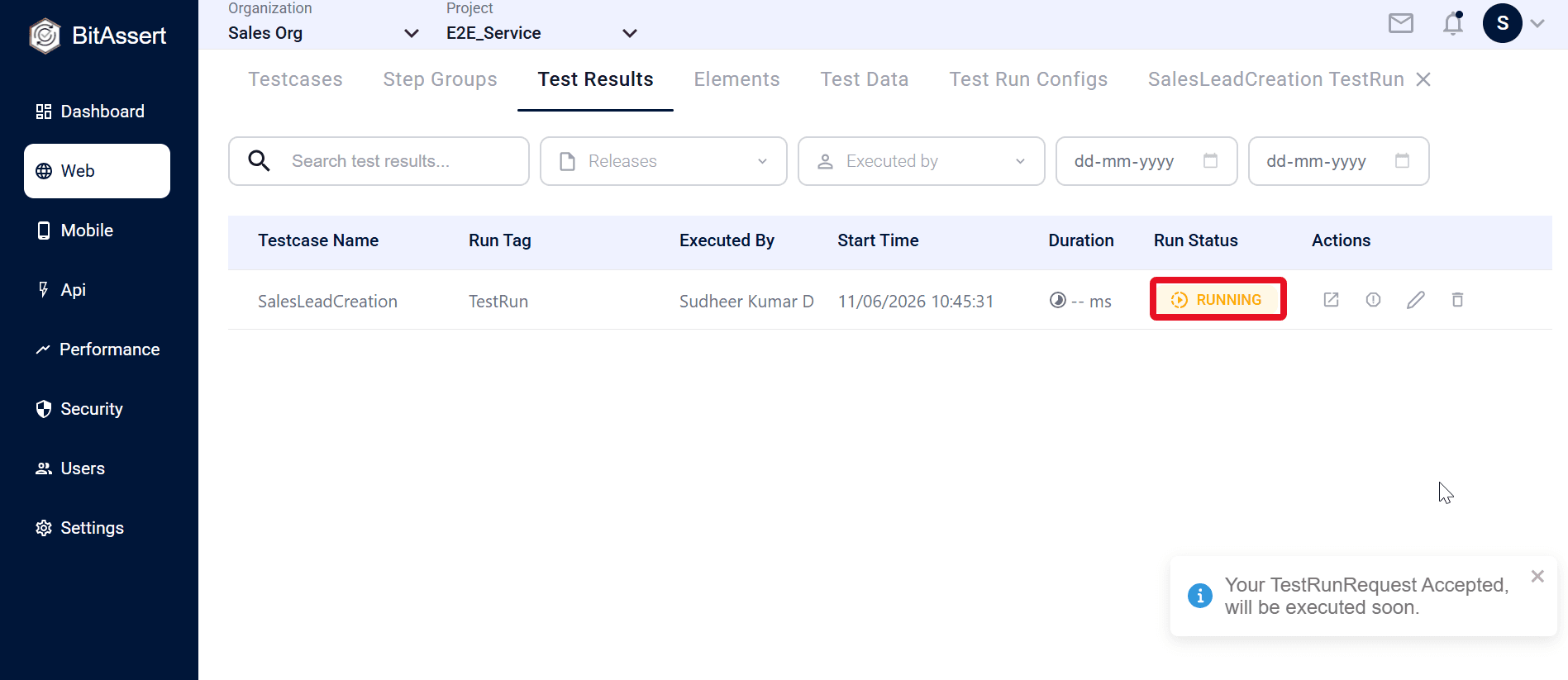Delete the SalesLeadCreation test result with trash icon

[x=1458, y=300]
